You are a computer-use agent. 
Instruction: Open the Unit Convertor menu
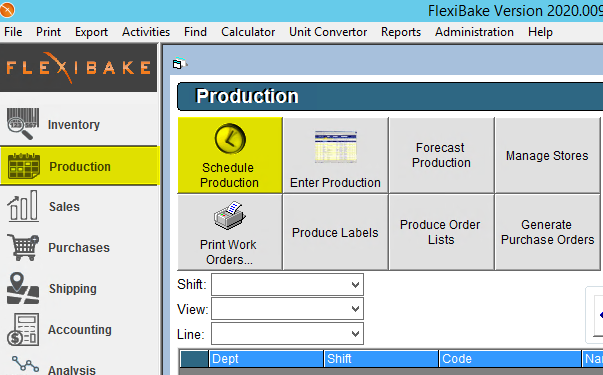click(x=328, y=32)
